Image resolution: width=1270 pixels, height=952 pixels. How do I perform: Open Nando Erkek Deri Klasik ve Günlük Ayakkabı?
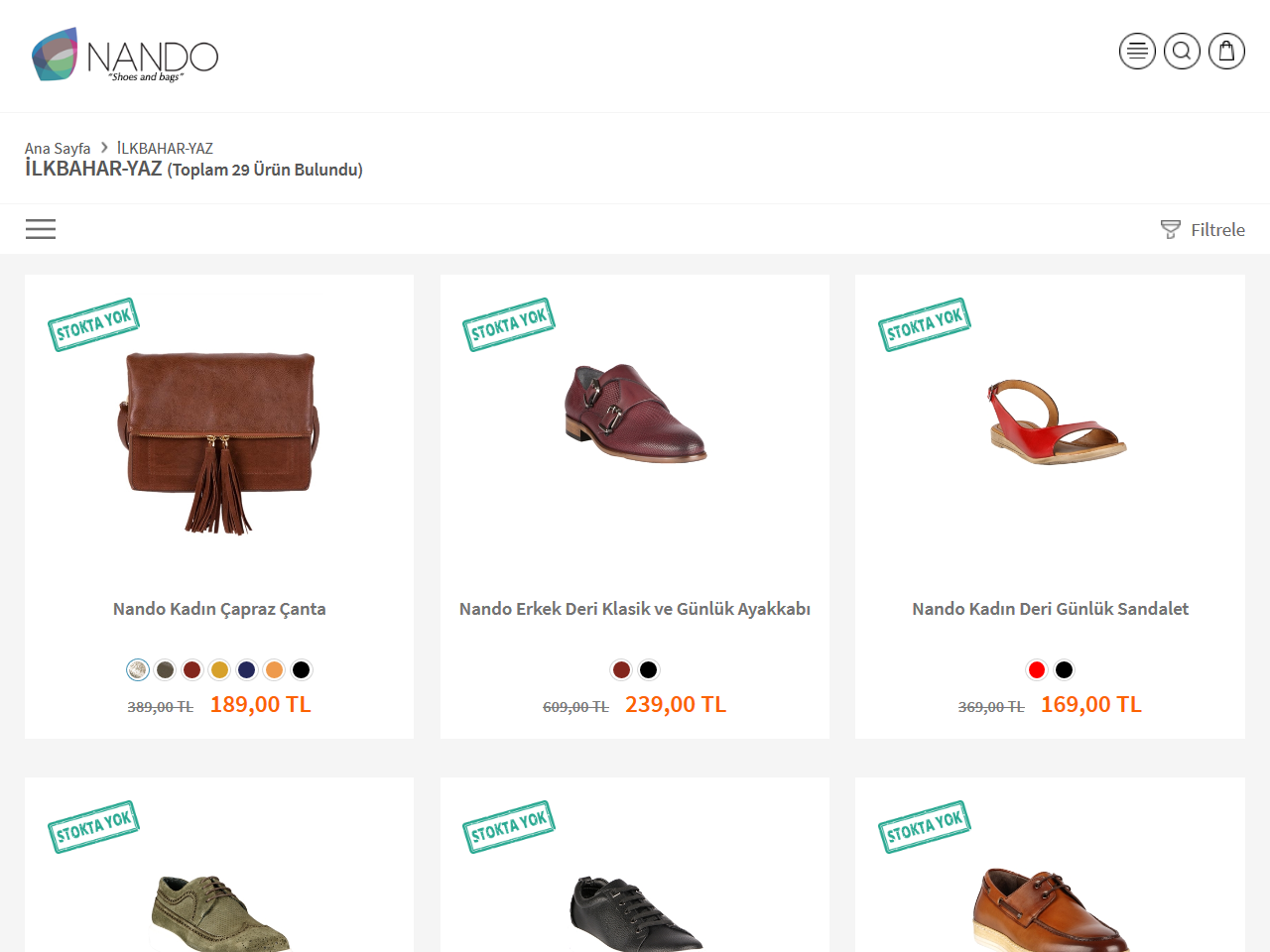click(x=635, y=609)
